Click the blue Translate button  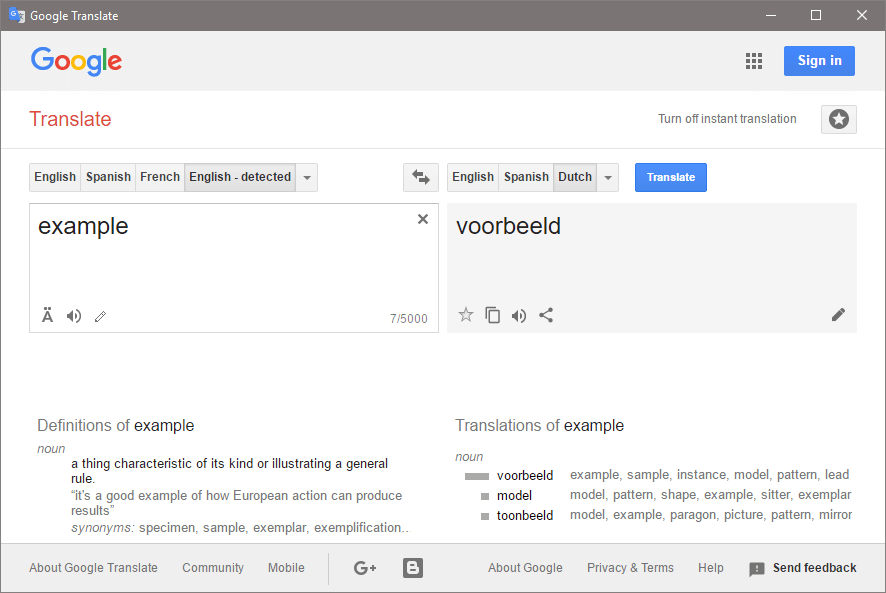pyautogui.click(x=671, y=178)
